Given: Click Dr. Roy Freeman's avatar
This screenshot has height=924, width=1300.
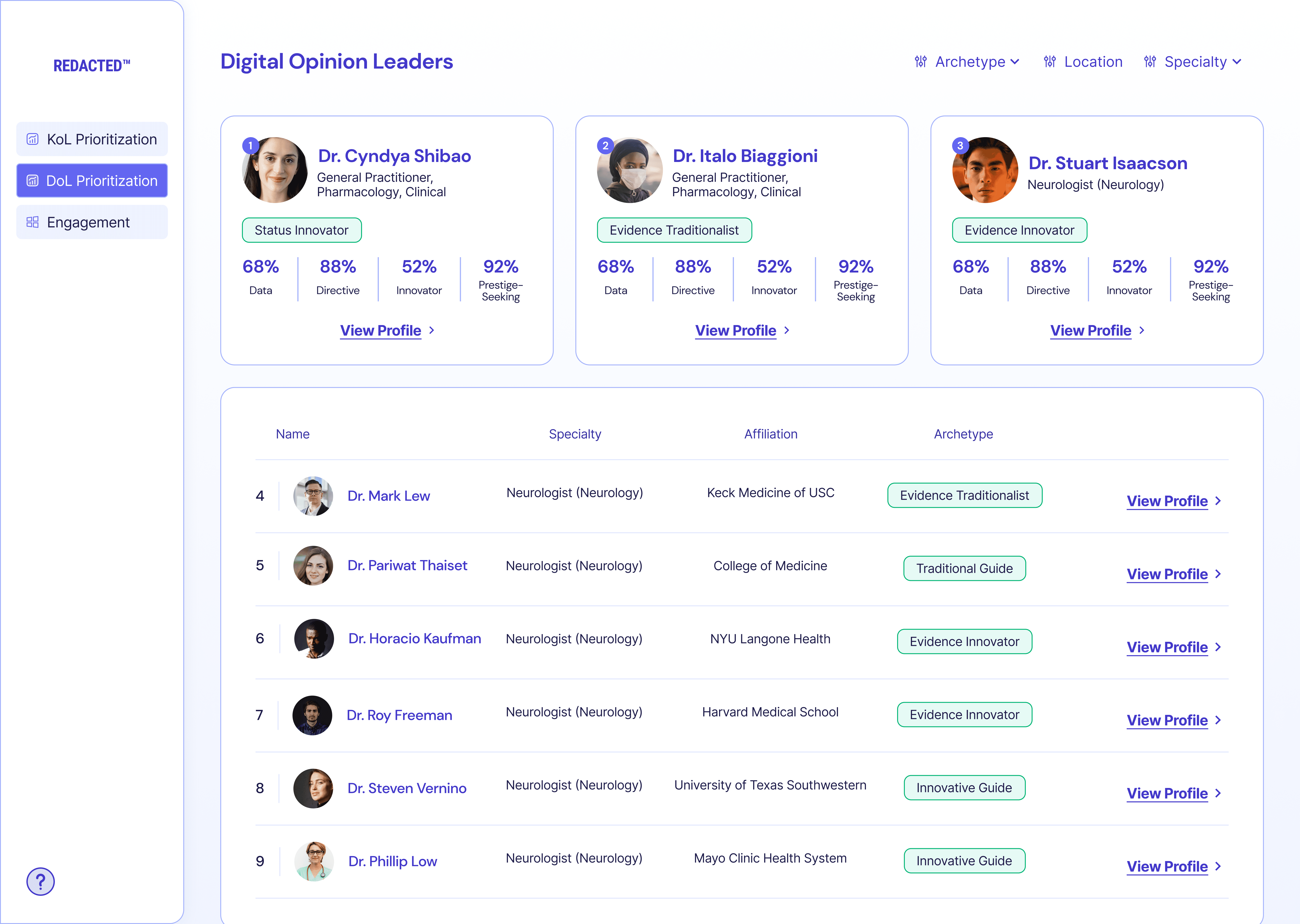Looking at the screenshot, I should (x=313, y=715).
